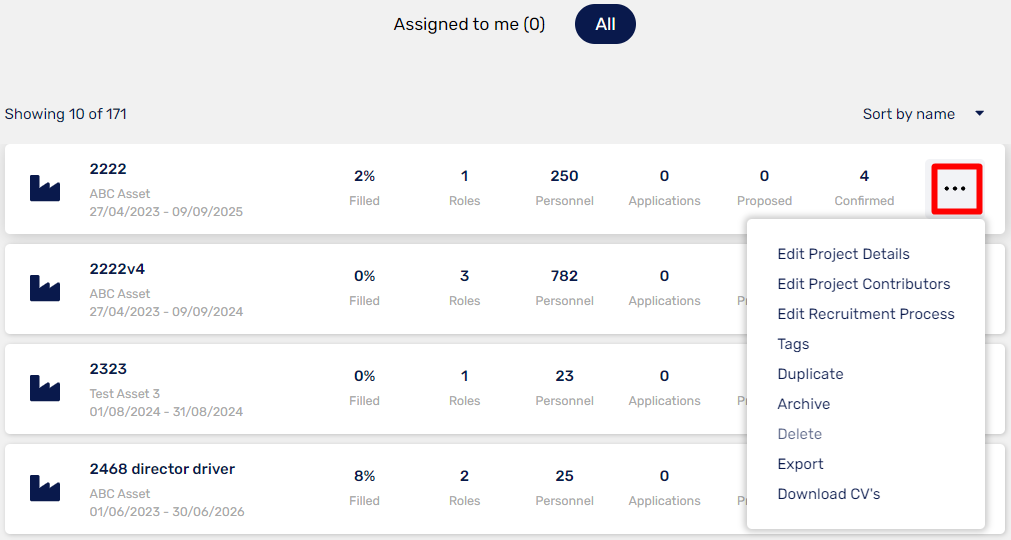Click the sort dropdown arrow
The width and height of the screenshot is (1011, 540).
[x=980, y=114]
